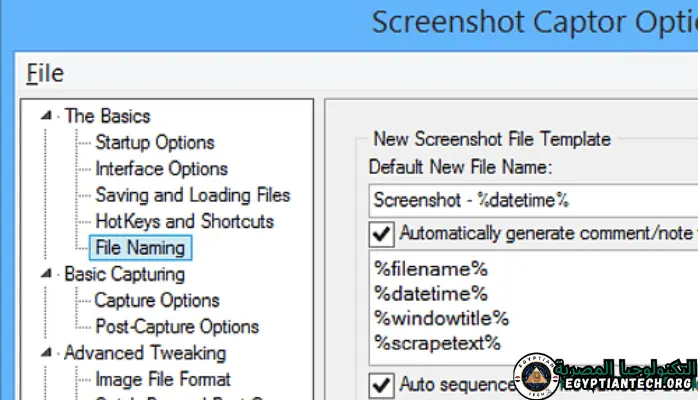Collapse The Basics tree section arrow
The width and height of the screenshot is (698, 400).
click(46, 117)
